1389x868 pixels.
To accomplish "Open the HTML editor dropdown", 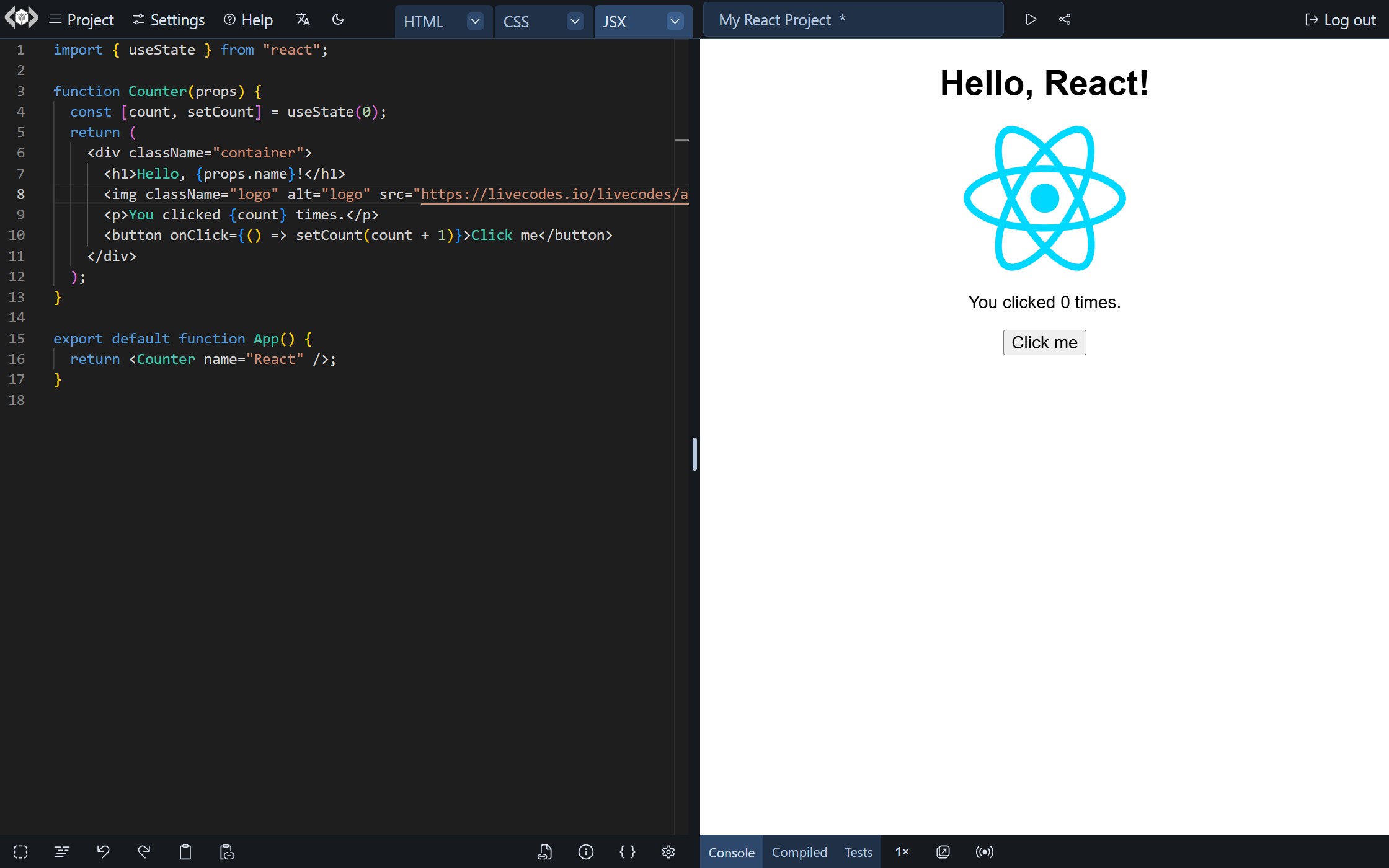I will point(475,20).
